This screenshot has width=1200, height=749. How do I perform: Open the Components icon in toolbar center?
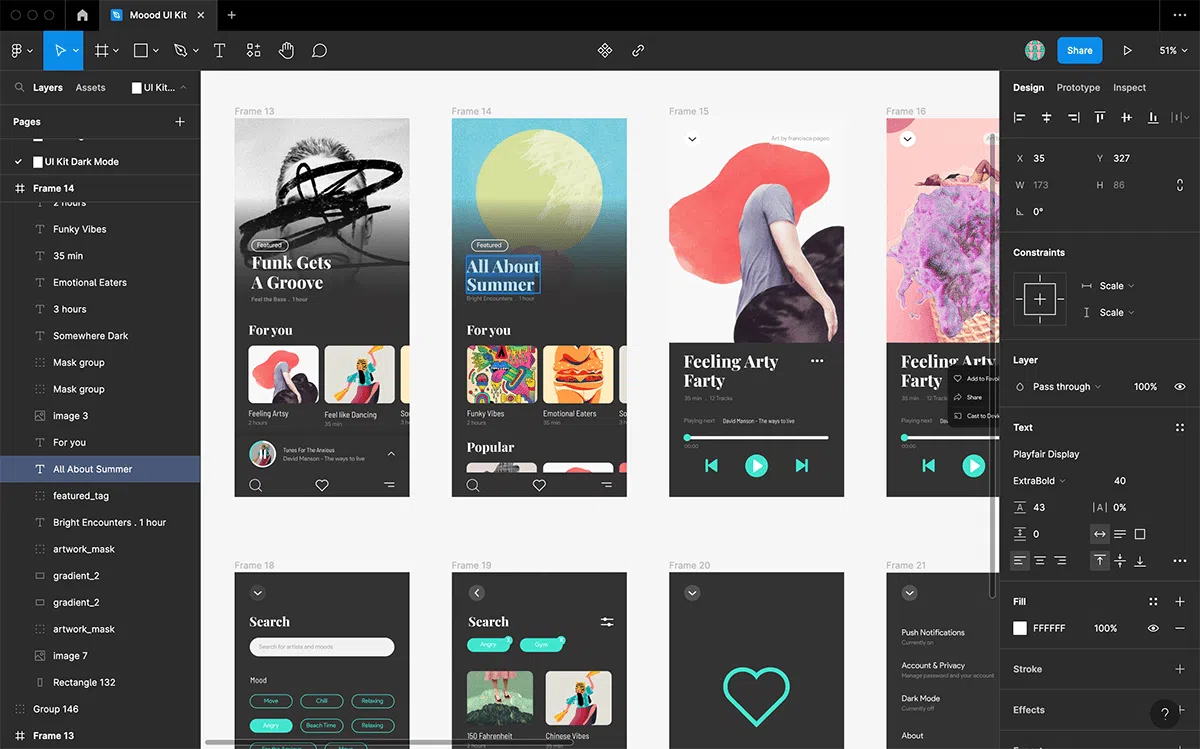pos(604,50)
